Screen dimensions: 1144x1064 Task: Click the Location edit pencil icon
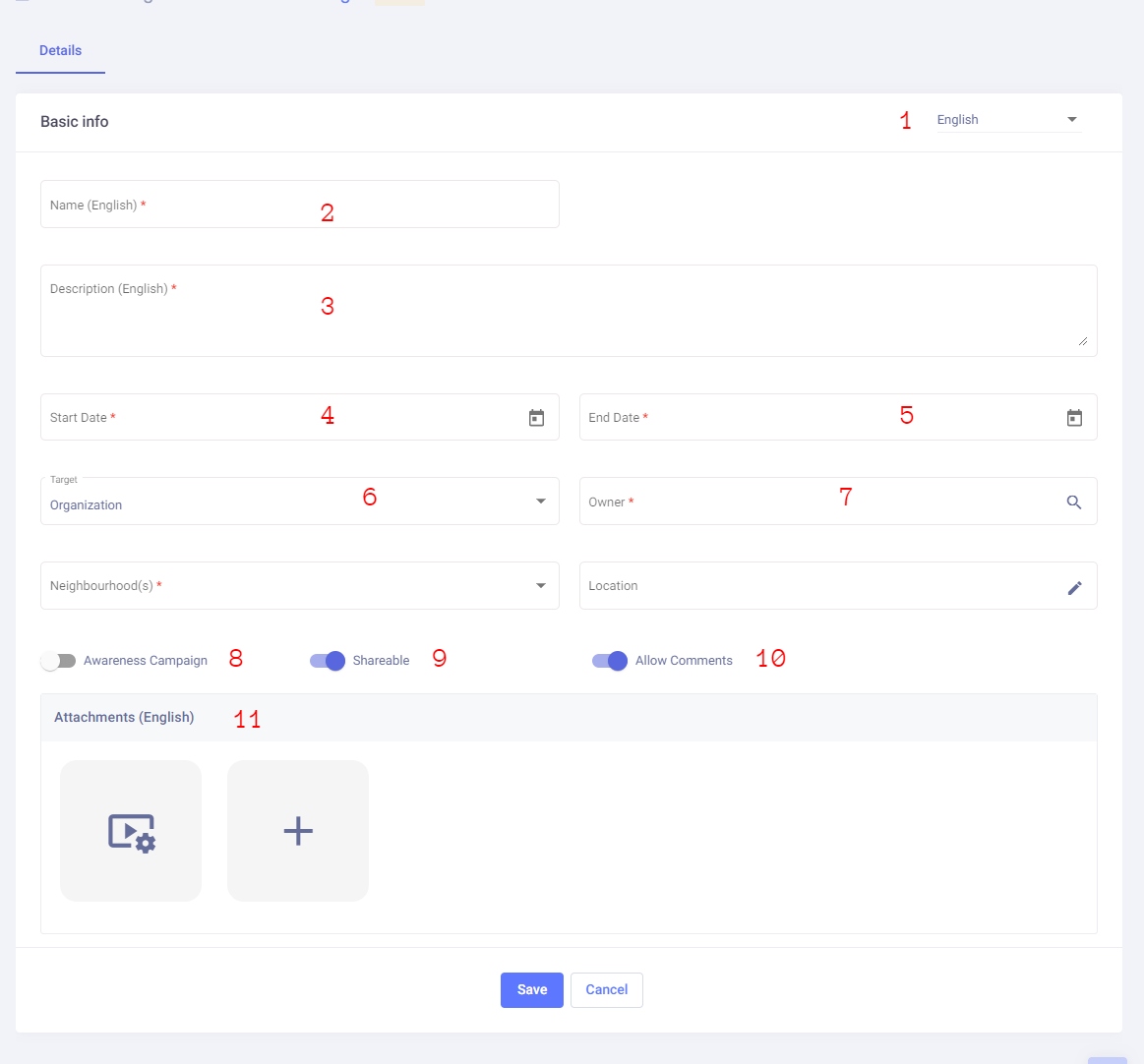(x=1074, y=587)
